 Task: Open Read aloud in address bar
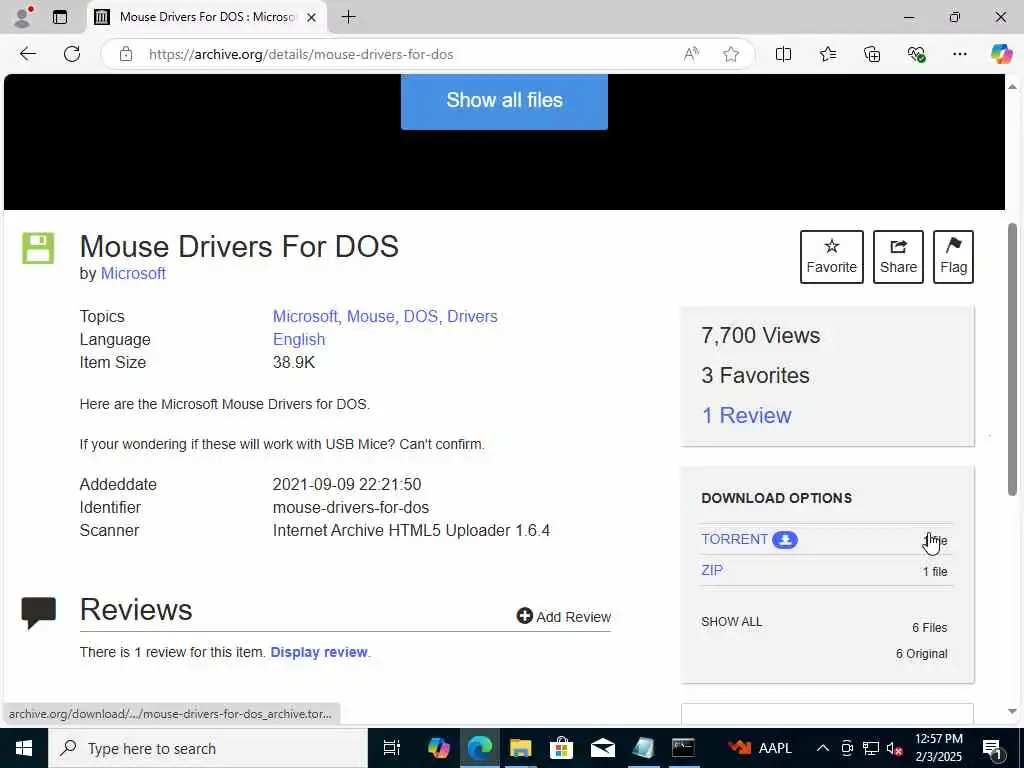tap(691, 54)
